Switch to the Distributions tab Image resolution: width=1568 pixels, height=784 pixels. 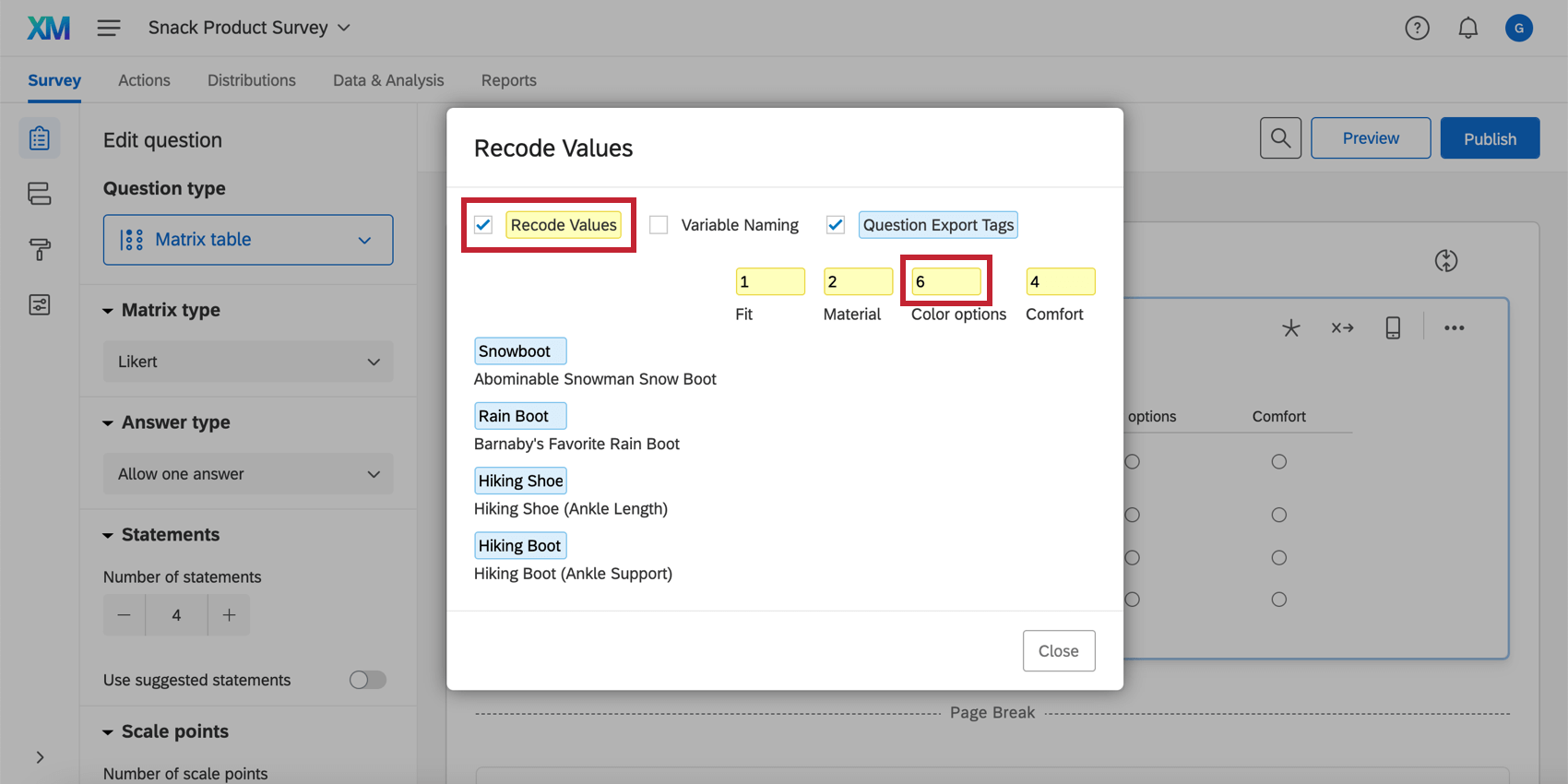(251, 80)
